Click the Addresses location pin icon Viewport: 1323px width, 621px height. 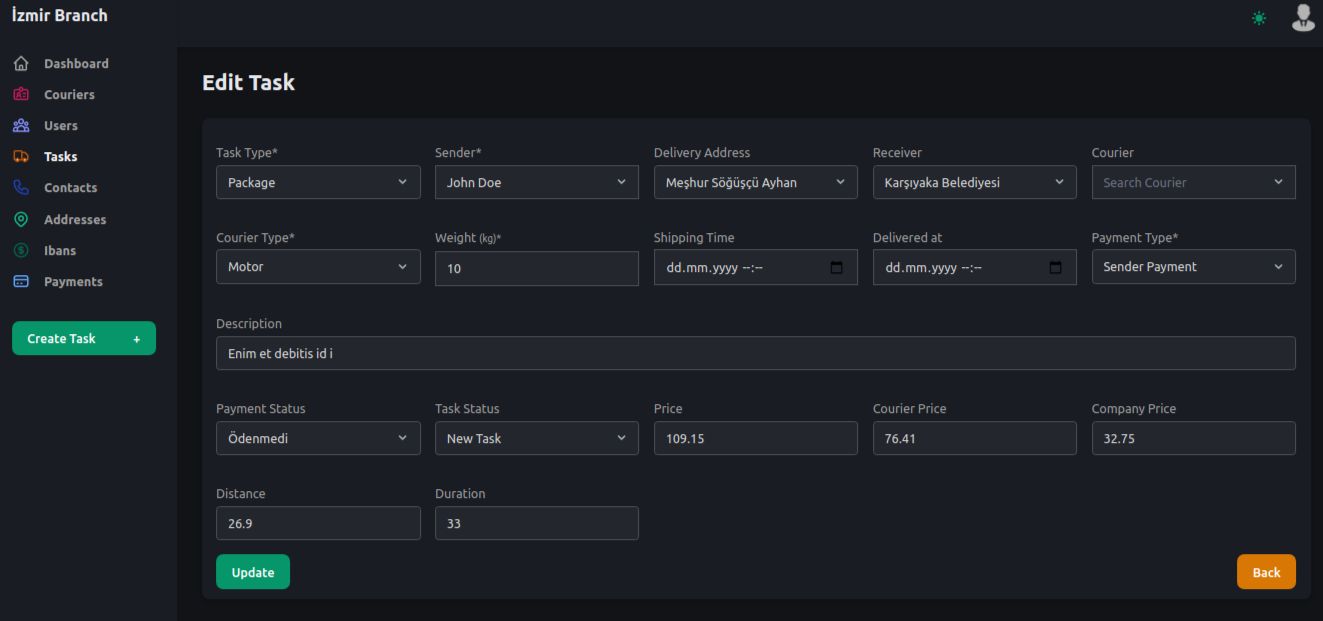point(20,220)
